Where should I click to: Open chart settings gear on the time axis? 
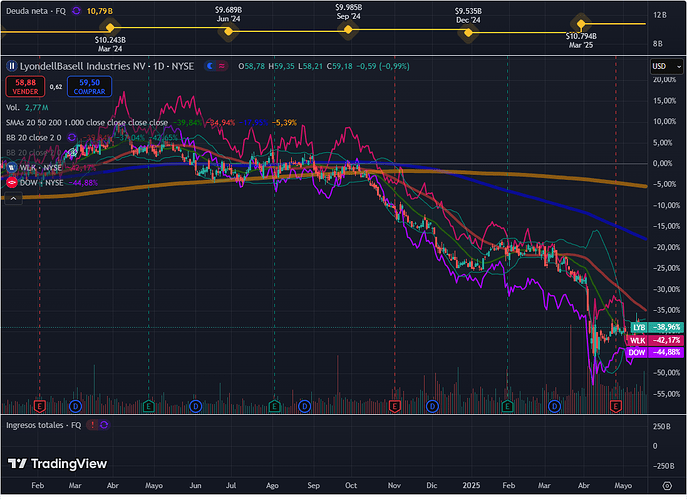click(x=667, y=486)
